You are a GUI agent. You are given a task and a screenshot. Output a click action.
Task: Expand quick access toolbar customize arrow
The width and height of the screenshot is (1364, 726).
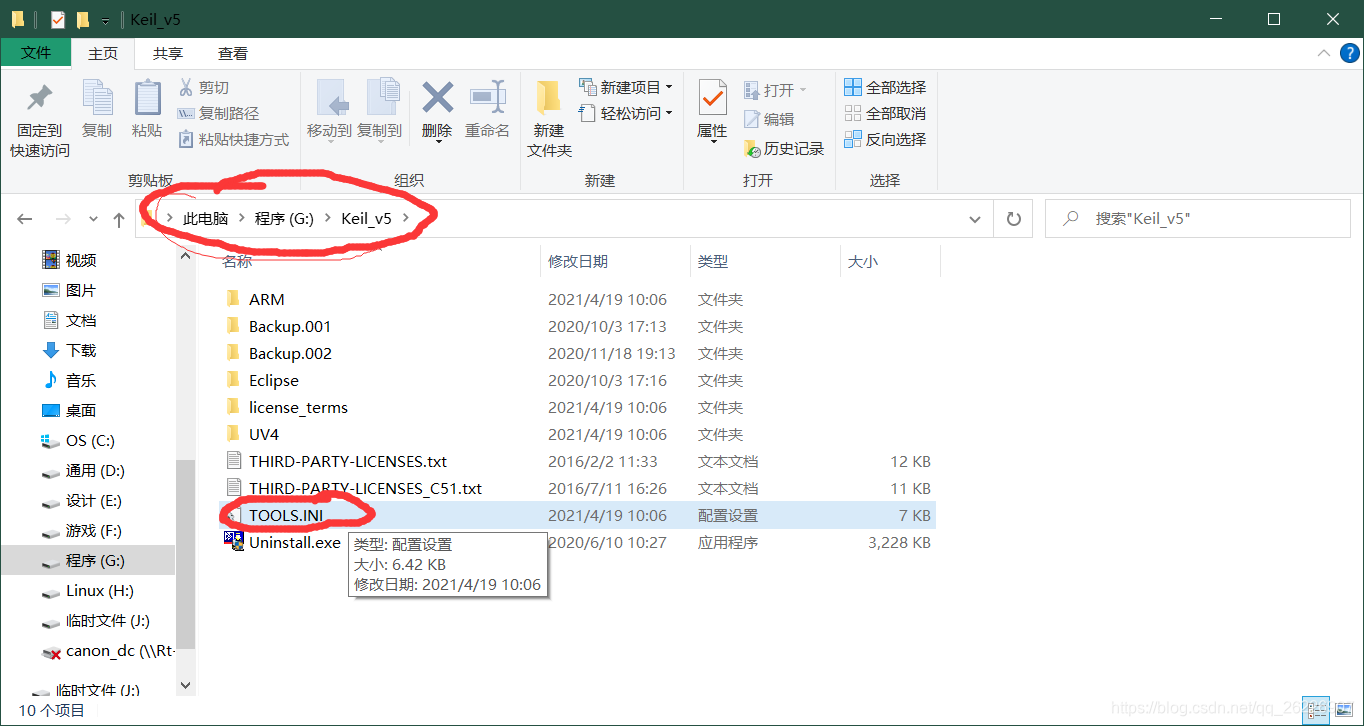click(x=105, y=20)
